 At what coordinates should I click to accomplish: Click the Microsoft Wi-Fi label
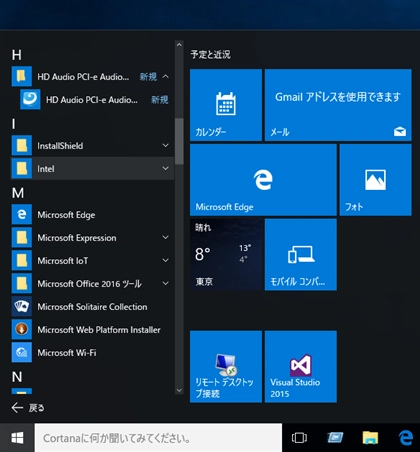coord(67,353)
